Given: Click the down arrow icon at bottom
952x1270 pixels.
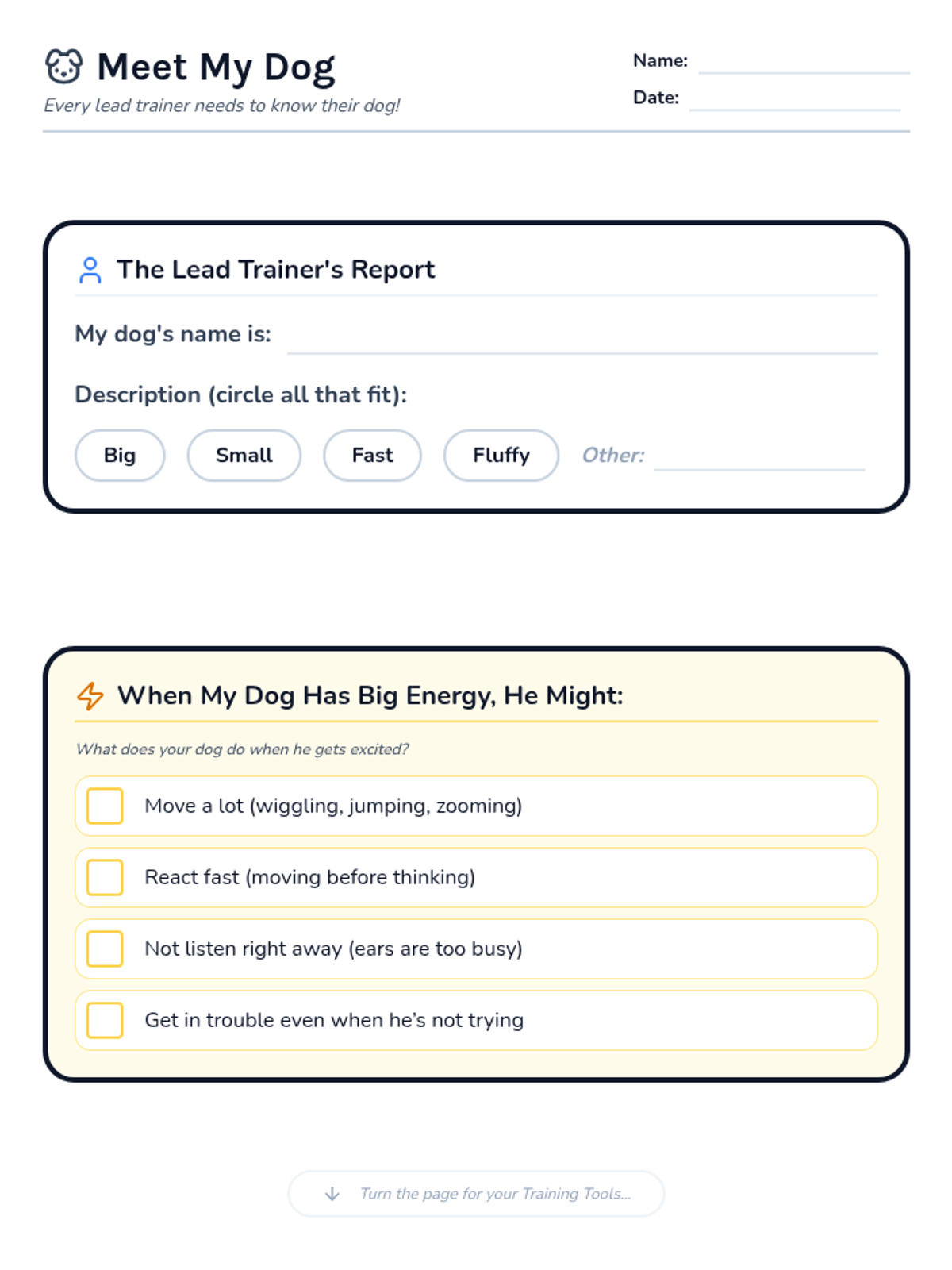Looking at the screenshot, I should click(332, 1194).
